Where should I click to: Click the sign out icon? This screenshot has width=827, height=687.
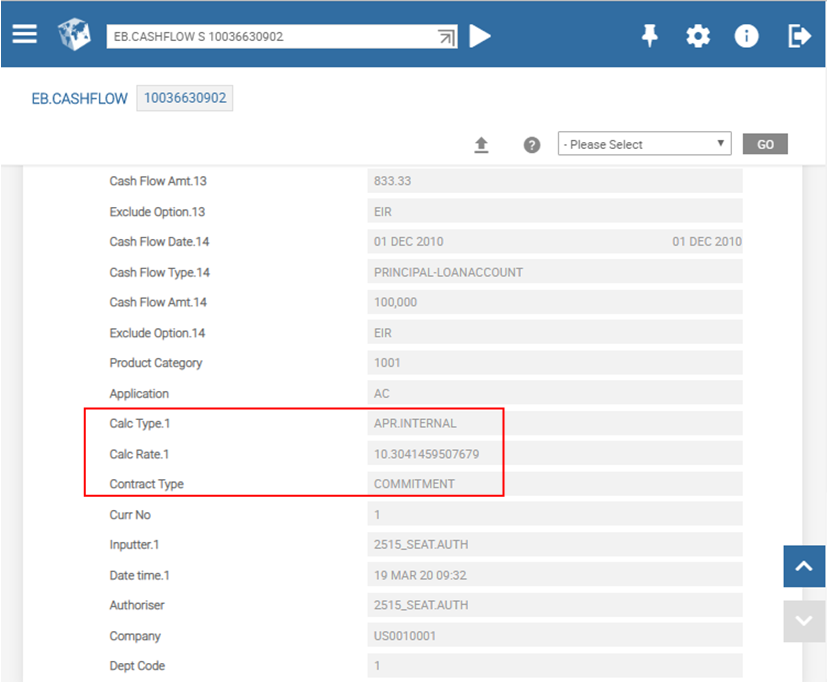(799, 36)
